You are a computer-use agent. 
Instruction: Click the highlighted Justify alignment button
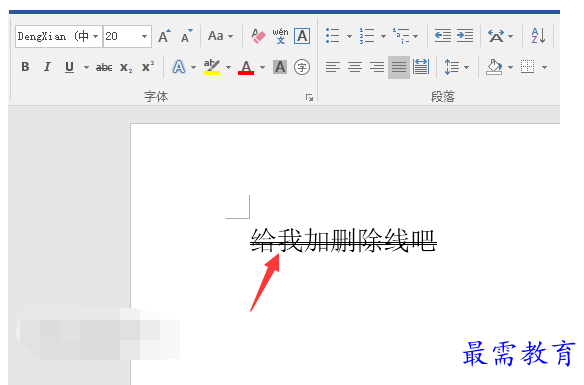pos(399,67)
